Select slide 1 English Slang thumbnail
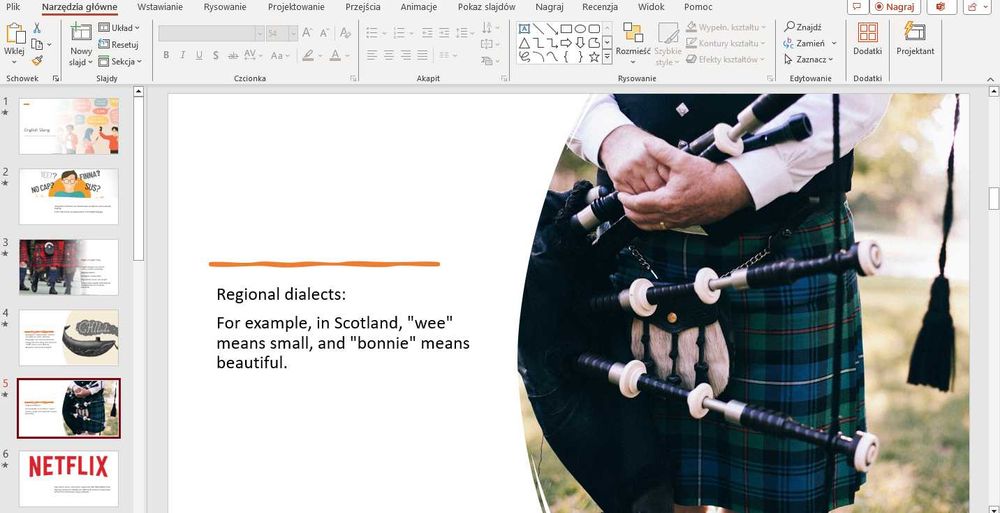This screenshot has height=513, width=1000. point(68,126)
